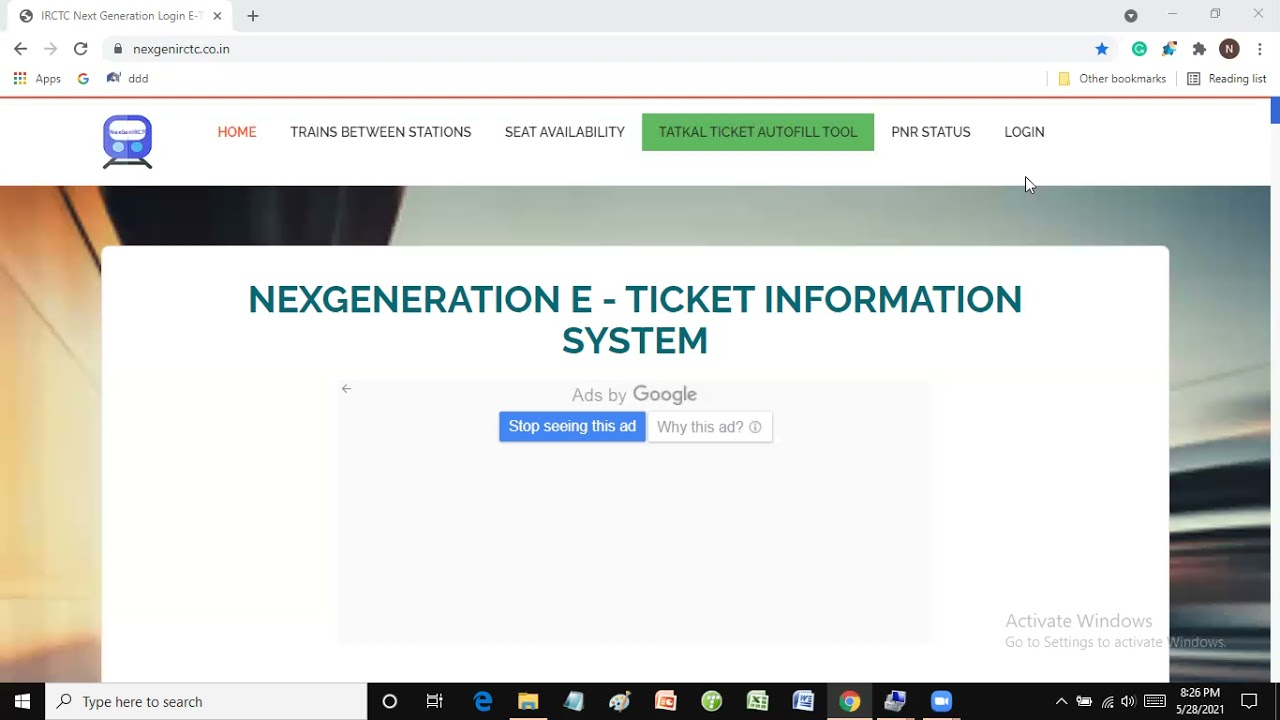1280x720 pixels.
Task: Open the notification Action Center icon
Action: 1249,701
